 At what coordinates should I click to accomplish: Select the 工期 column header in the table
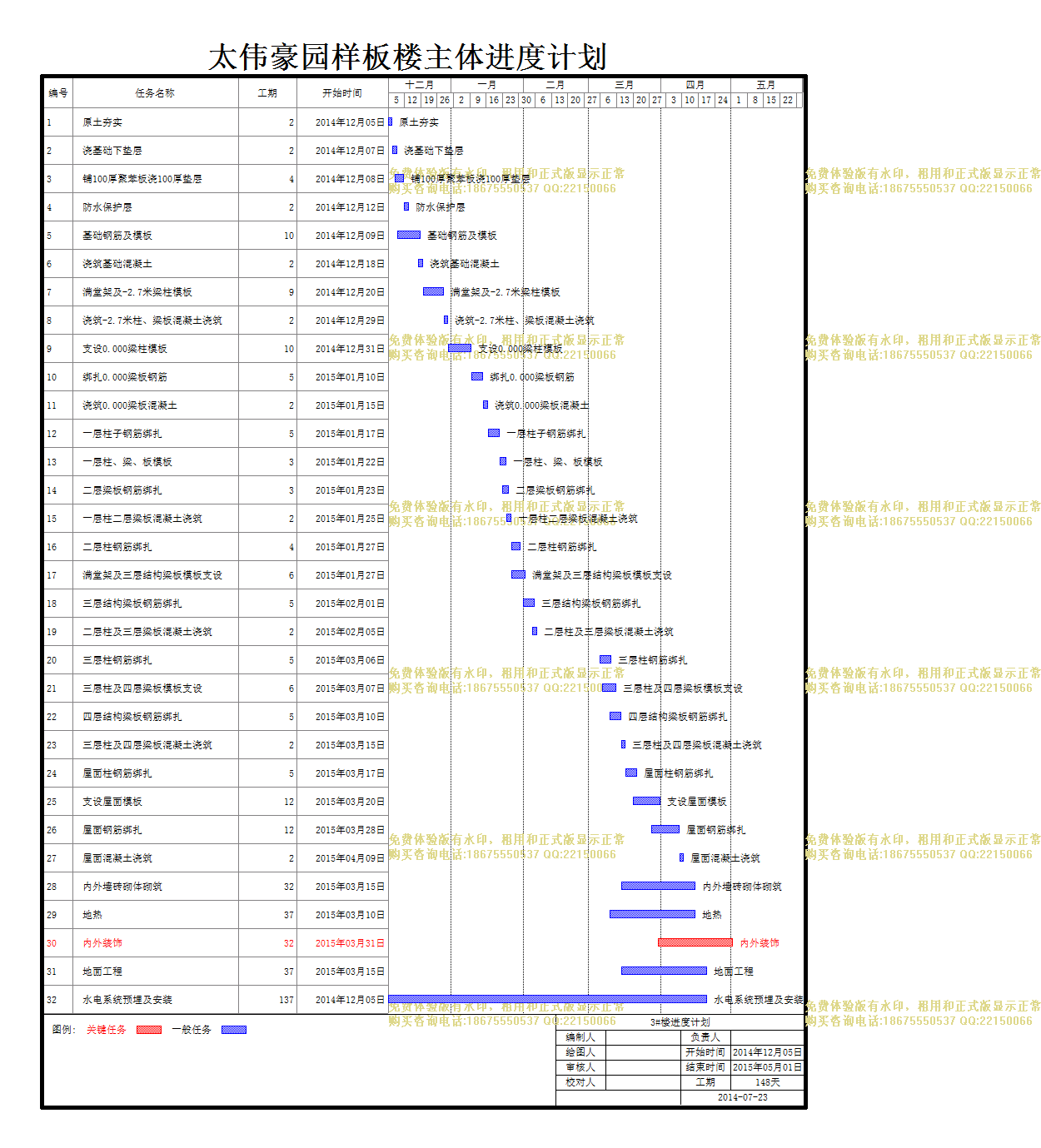click(x=267, y=93)
